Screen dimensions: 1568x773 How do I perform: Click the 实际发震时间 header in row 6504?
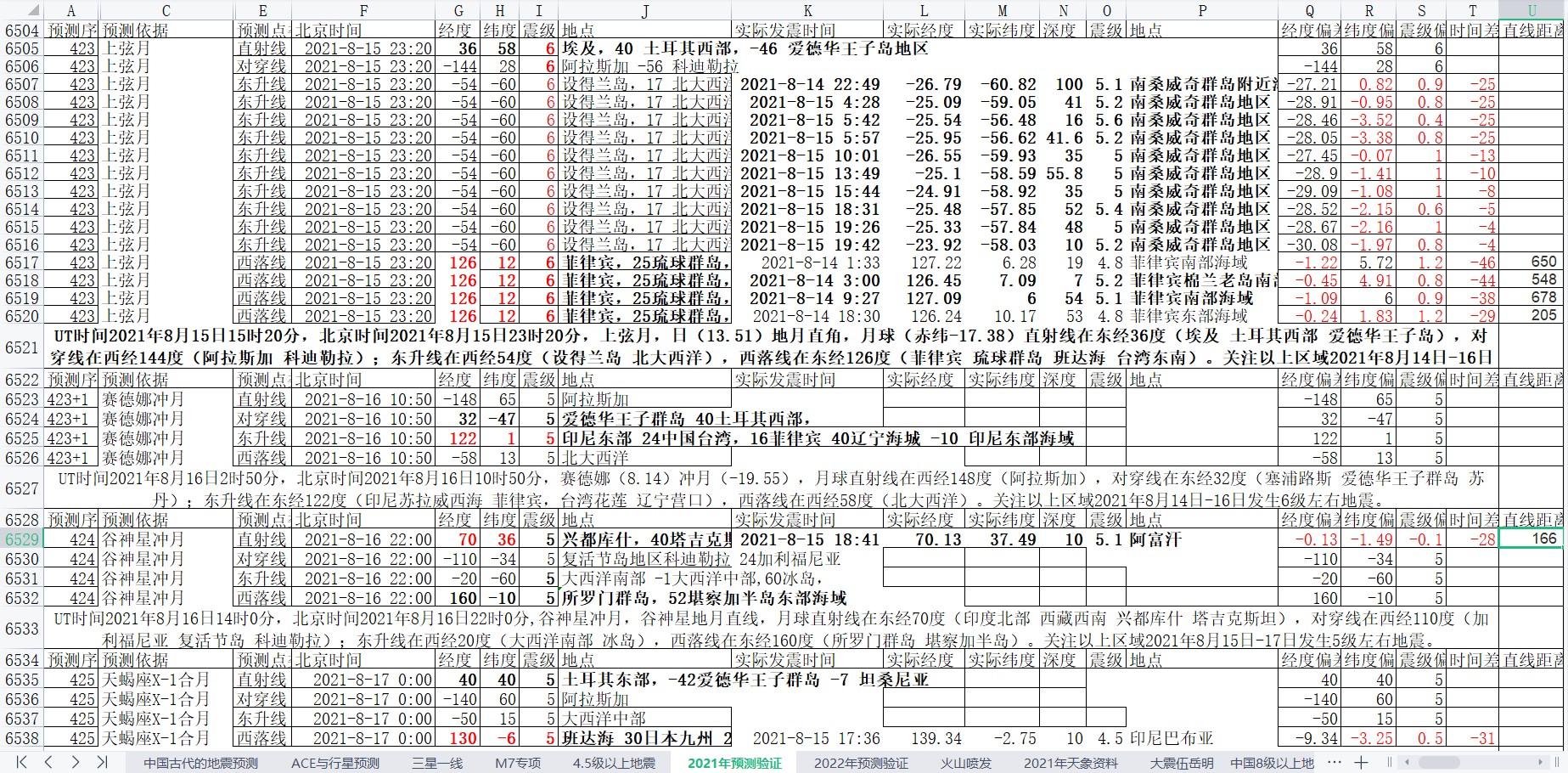click(807, 31)
